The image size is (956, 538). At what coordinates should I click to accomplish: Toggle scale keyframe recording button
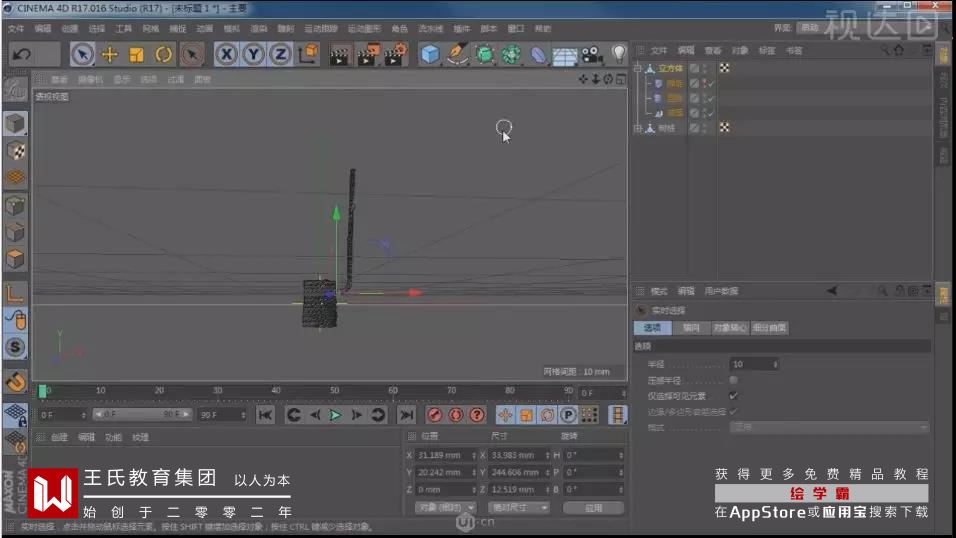tap(526, 415)
